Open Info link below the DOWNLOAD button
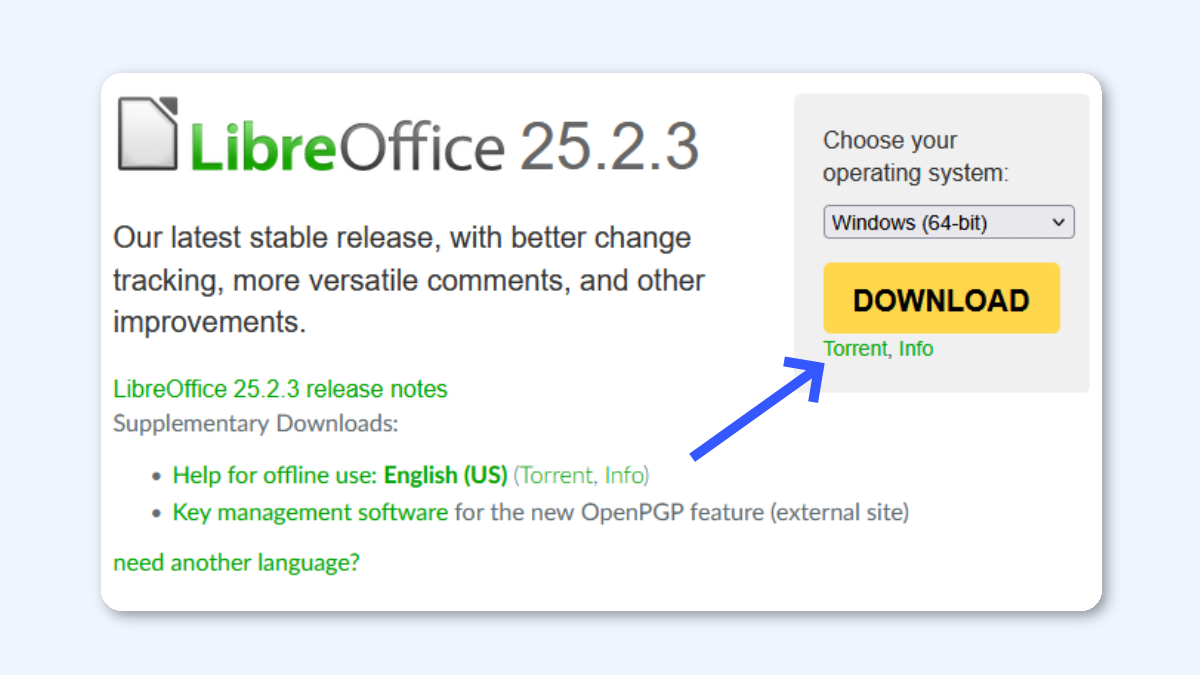 916,349
